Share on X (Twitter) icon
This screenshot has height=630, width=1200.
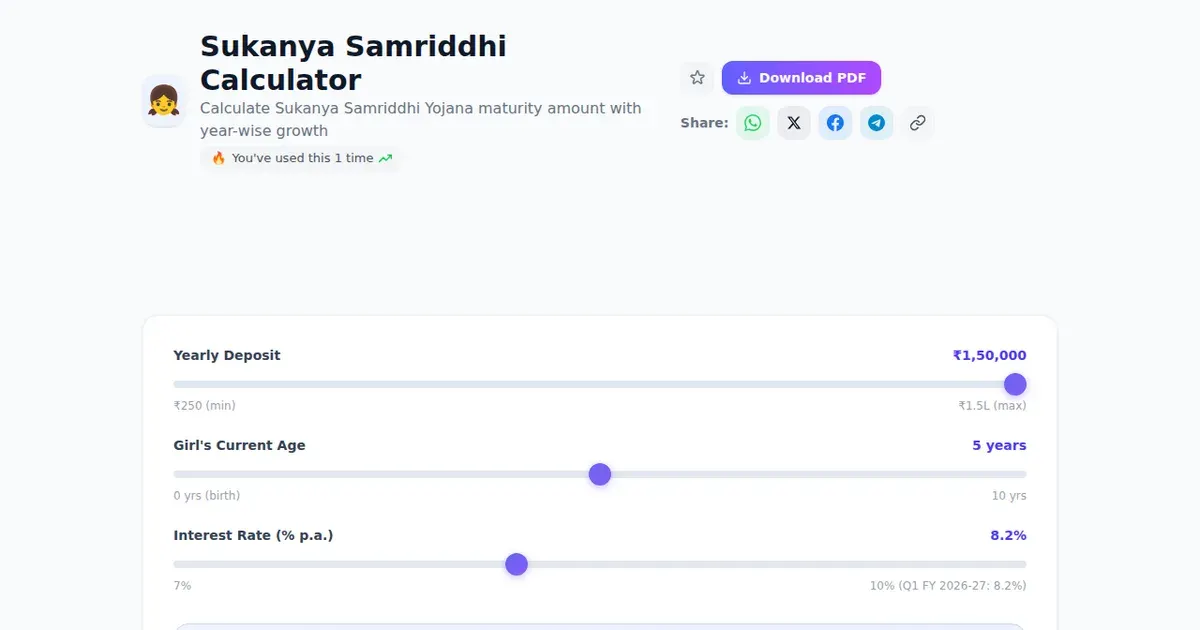tap(794, 123)
